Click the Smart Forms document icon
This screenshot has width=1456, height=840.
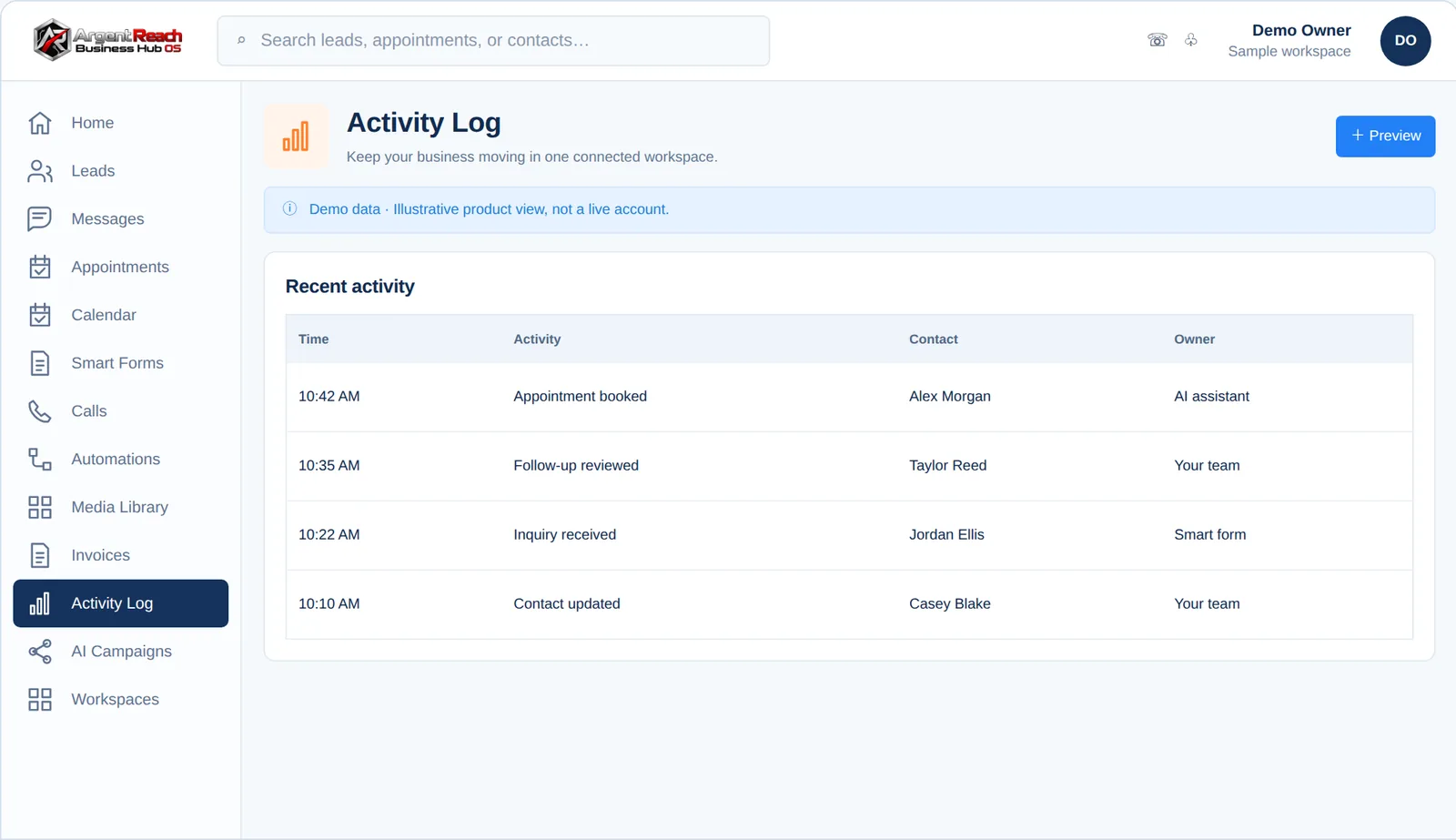click(x=40, y=363)
